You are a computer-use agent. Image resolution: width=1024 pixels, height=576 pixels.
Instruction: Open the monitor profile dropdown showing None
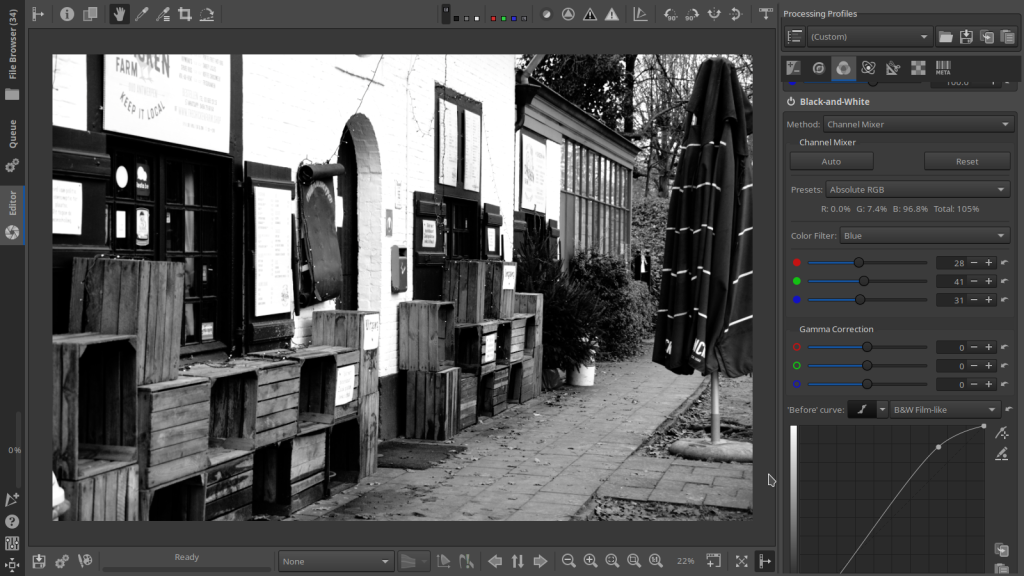point(335,561)
